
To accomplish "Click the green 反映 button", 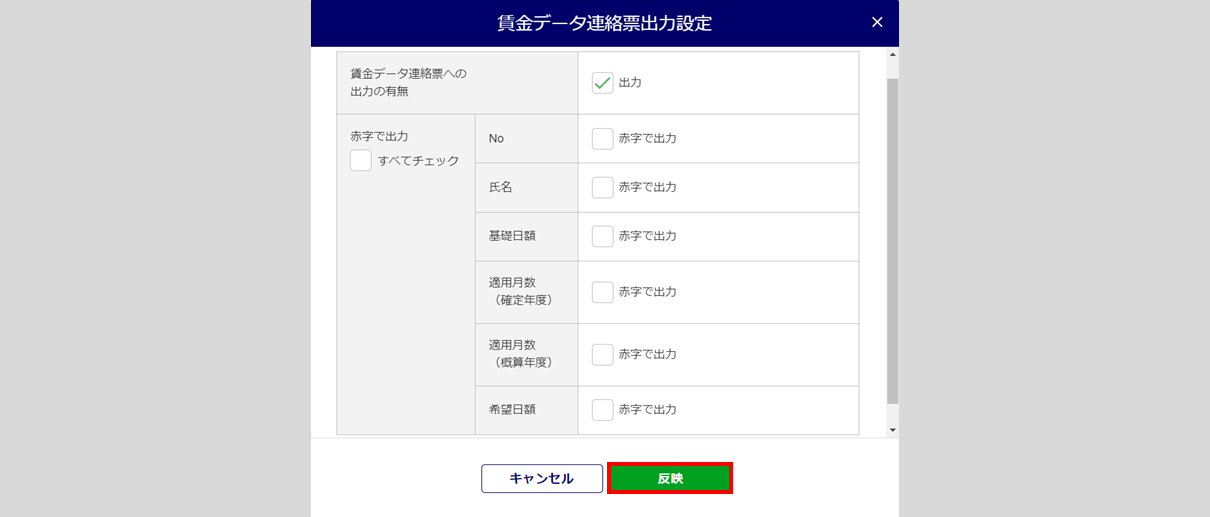I will 670,478.
